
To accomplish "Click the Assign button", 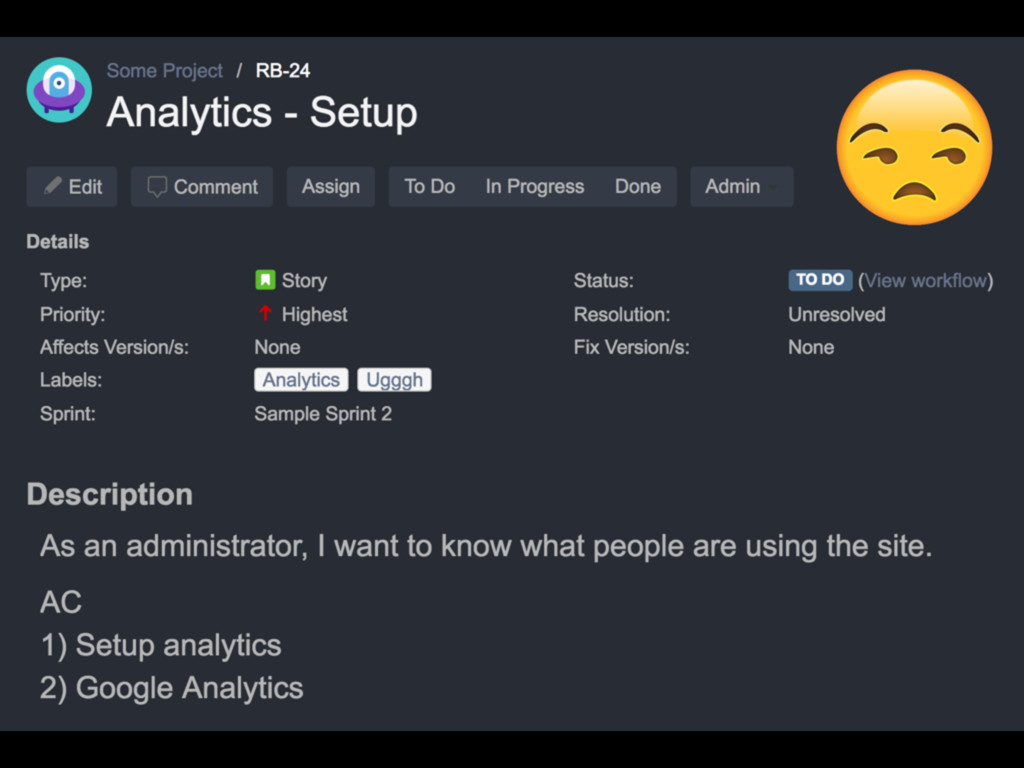I will click(x=330, y=187).
